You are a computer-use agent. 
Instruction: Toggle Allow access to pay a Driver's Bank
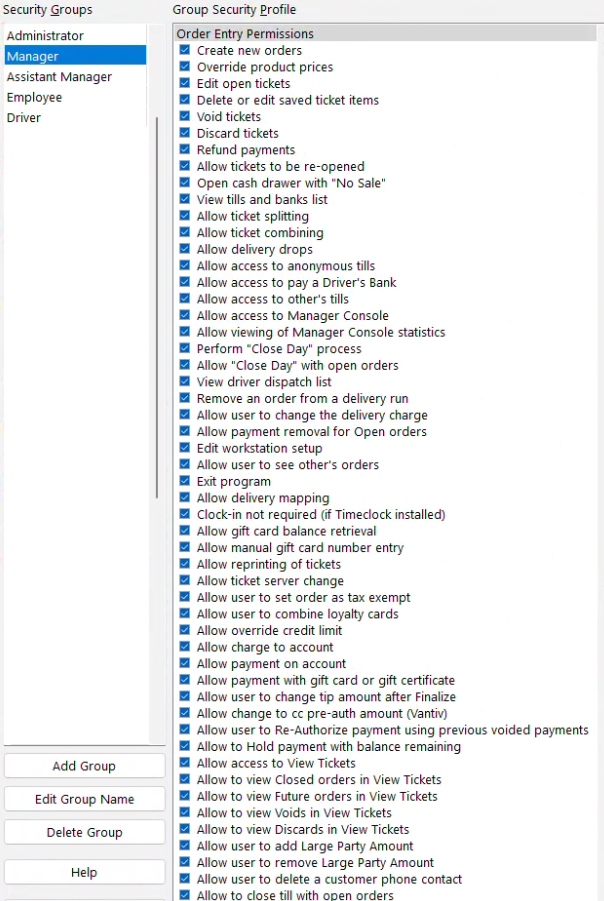(x=184, y=282)
